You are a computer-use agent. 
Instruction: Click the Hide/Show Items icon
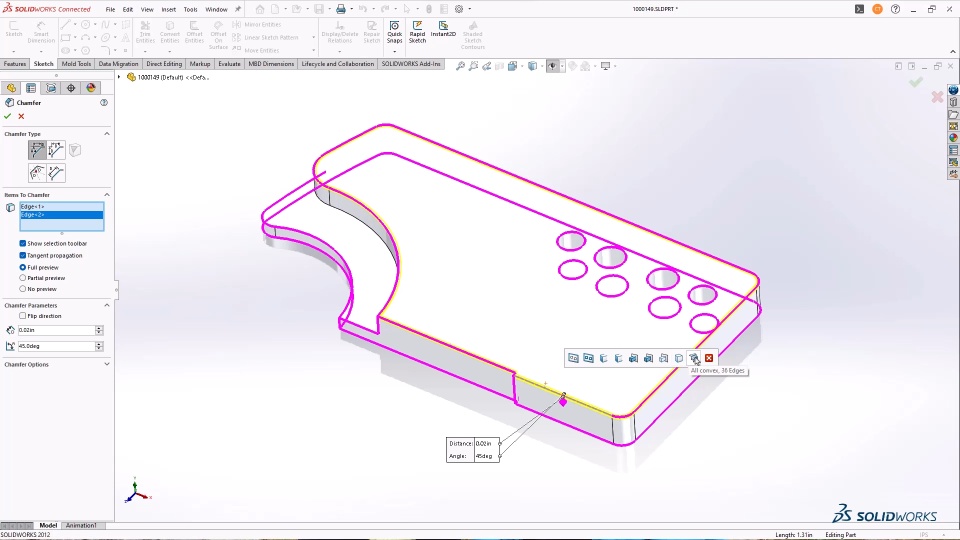[552, 66]
